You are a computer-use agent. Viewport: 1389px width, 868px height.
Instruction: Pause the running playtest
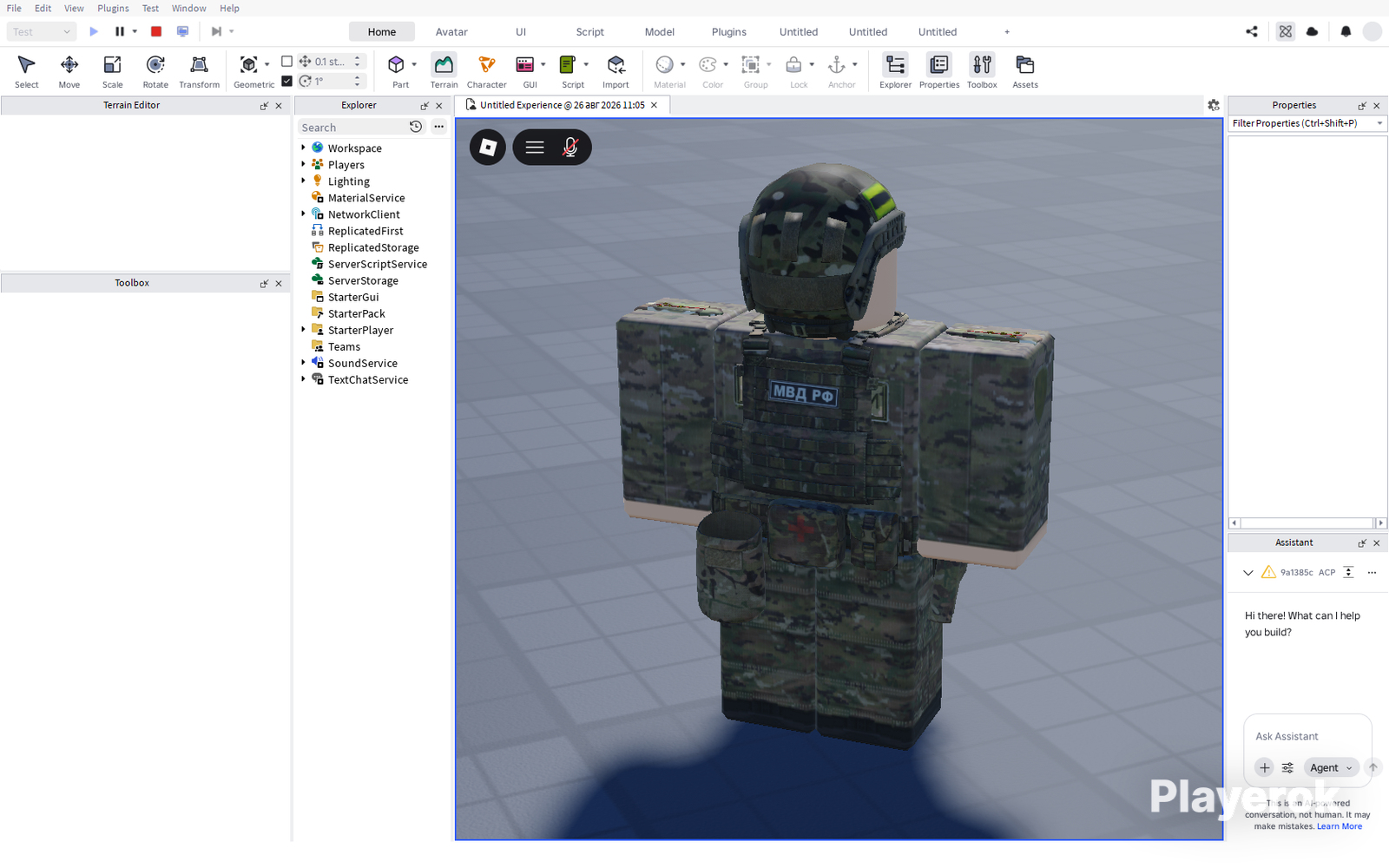click(120, 31)
